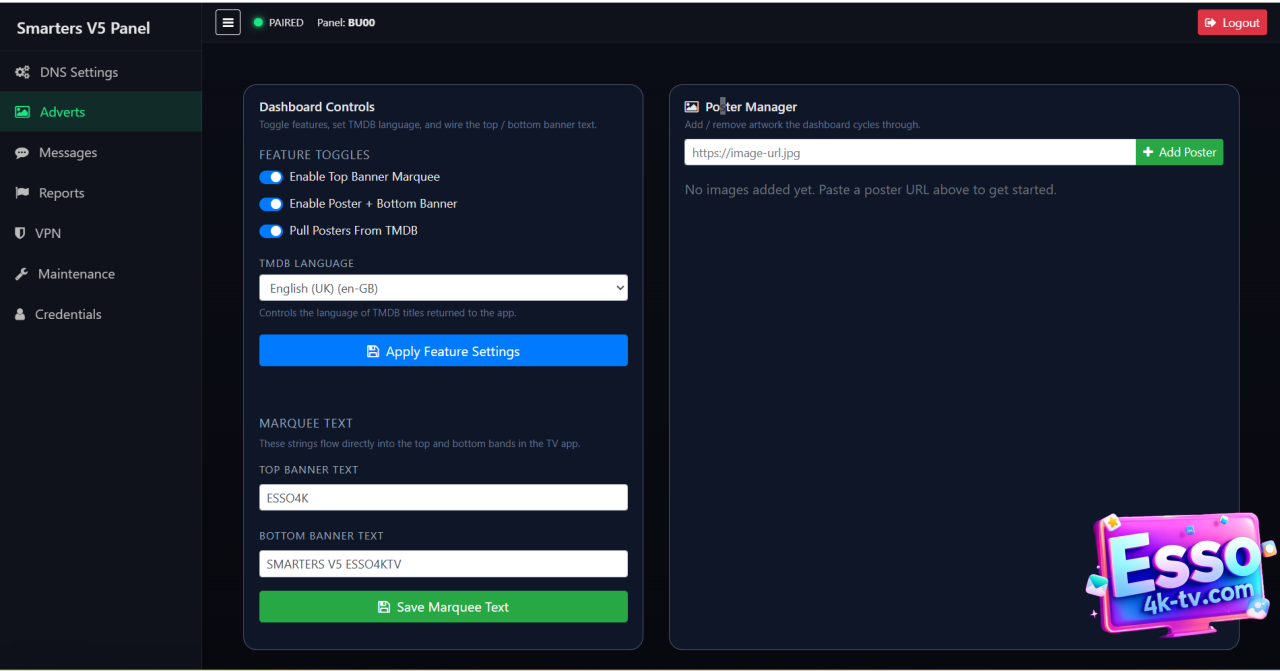This screenshot has height=671, width=1280.
Task: Click the VPN shield icon
Action: (x=21, y=233)
